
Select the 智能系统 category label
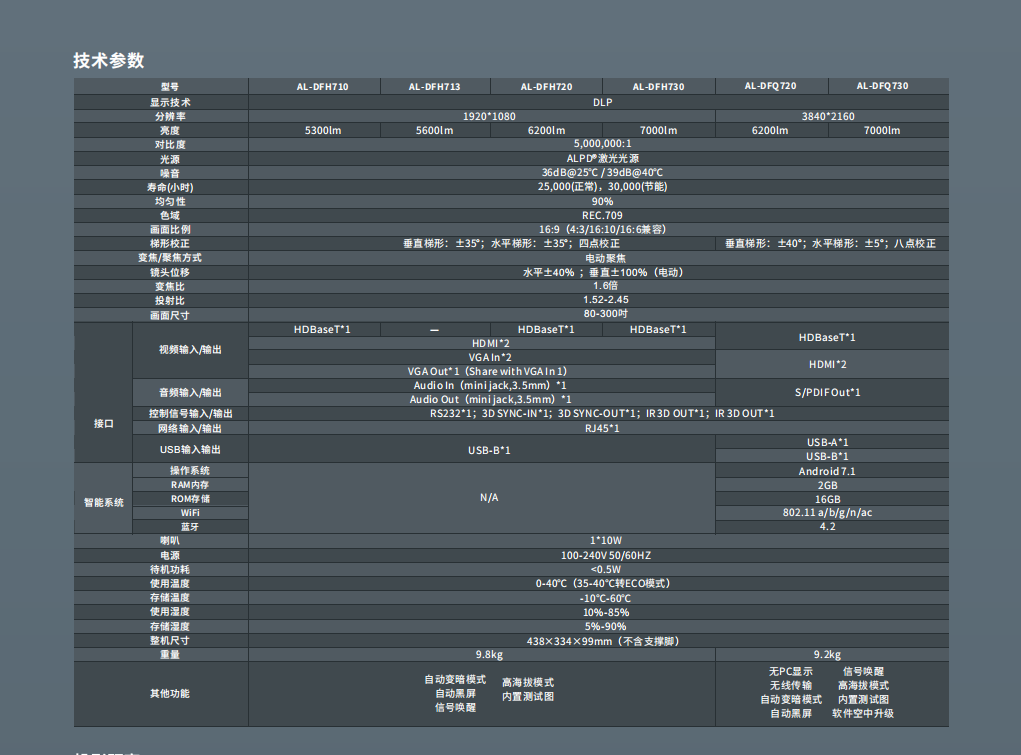coord(104,502)
